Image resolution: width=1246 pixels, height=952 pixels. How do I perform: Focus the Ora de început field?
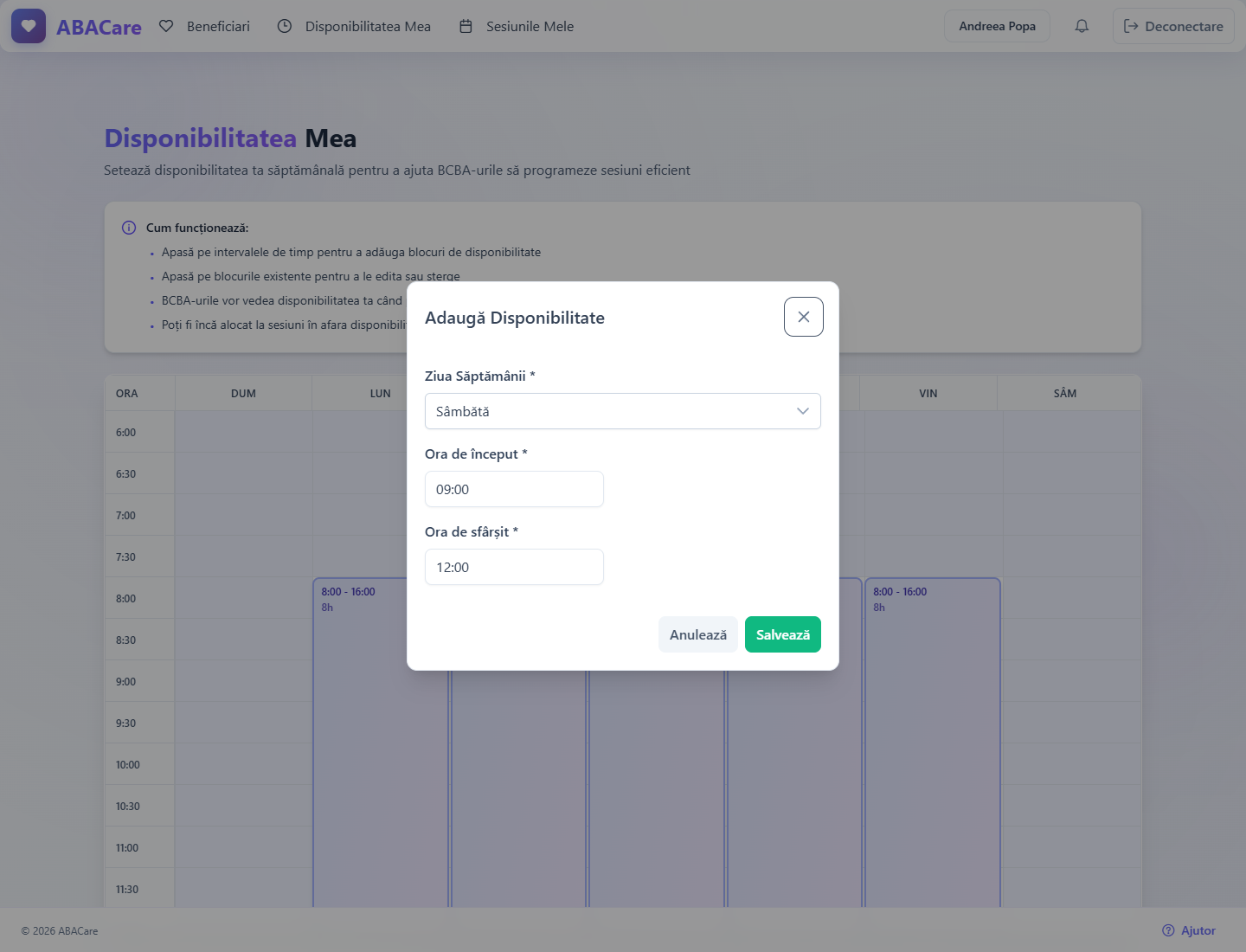514,489
